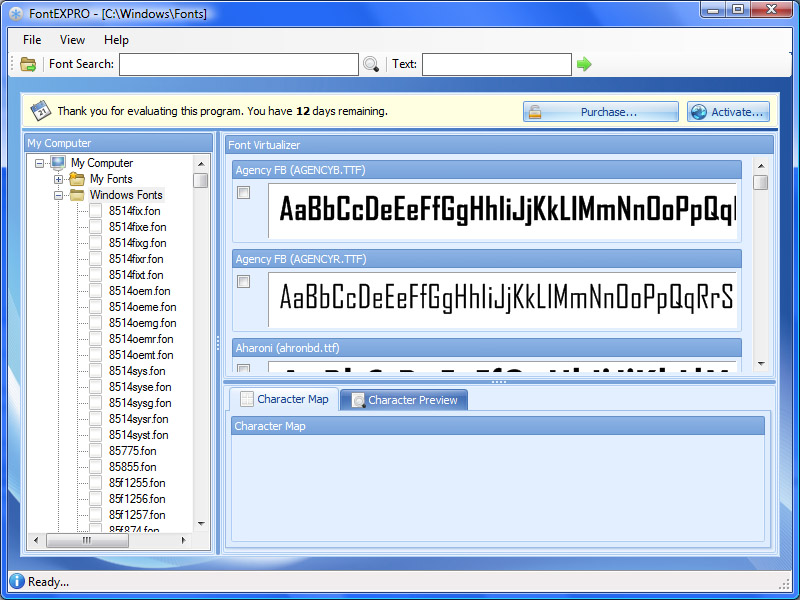Click the tree horizontal scroll right arrow
Viewport: 800px width, 600px height.
point(184,540)
